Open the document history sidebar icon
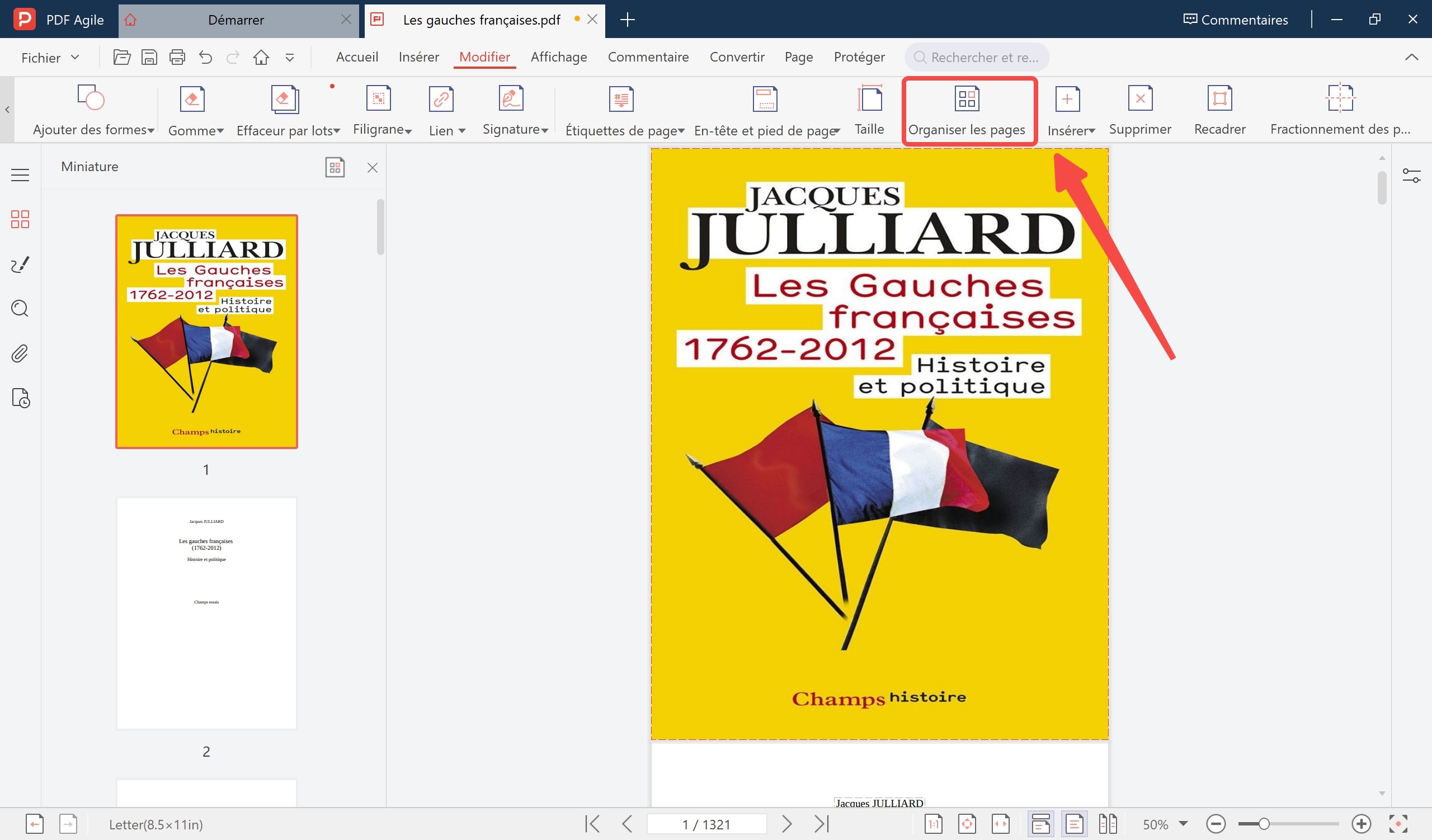1432x840 pixels. coord(21,398)
